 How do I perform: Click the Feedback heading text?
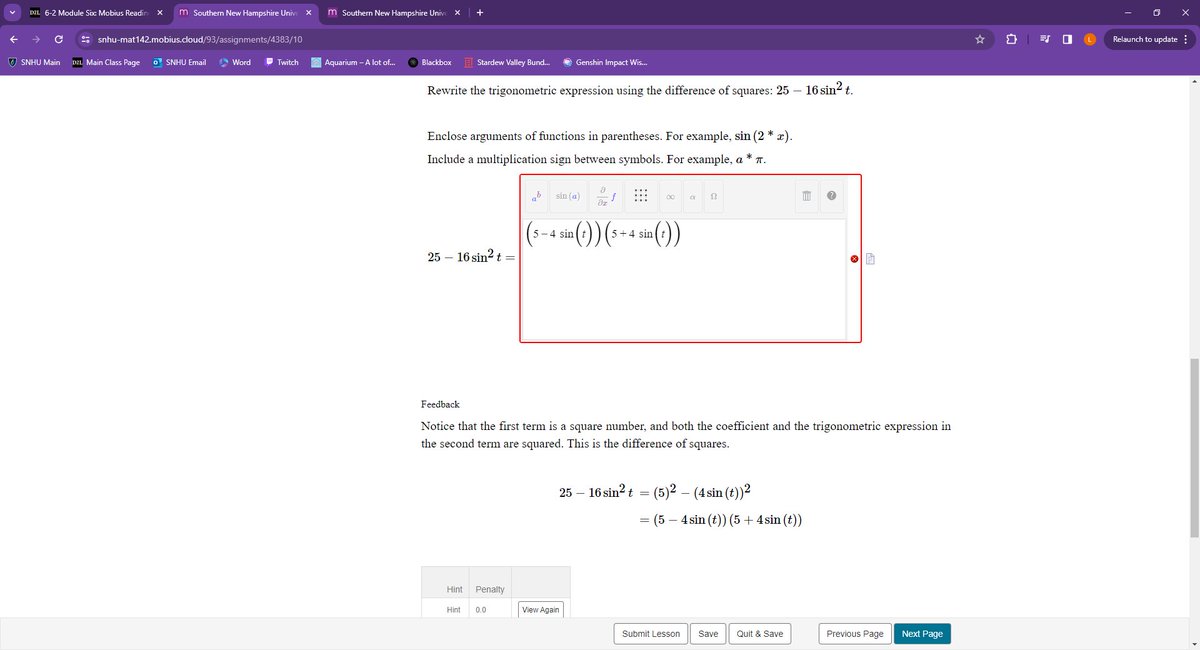coord(440,404)
